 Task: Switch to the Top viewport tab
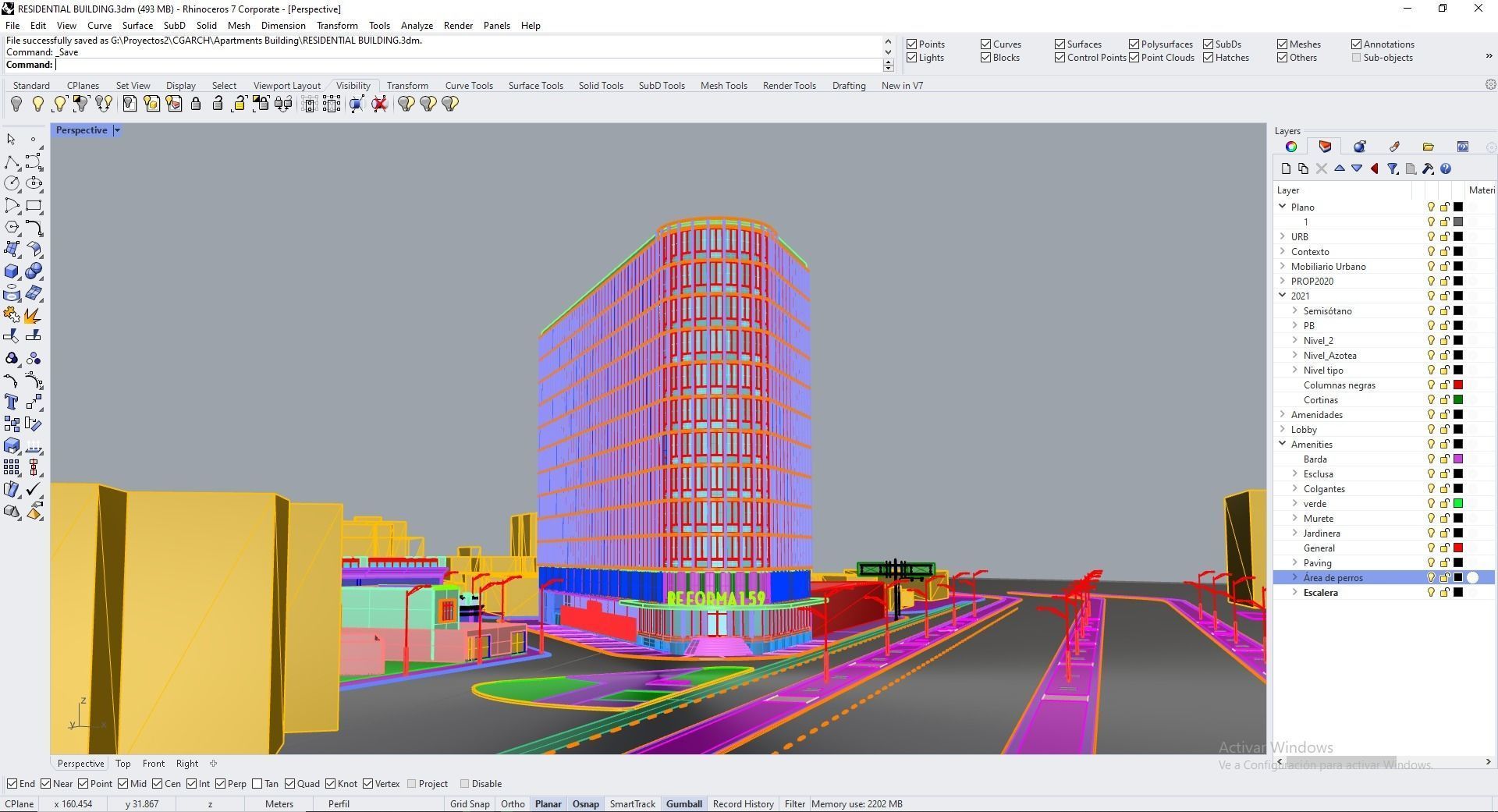coord(123,764)
